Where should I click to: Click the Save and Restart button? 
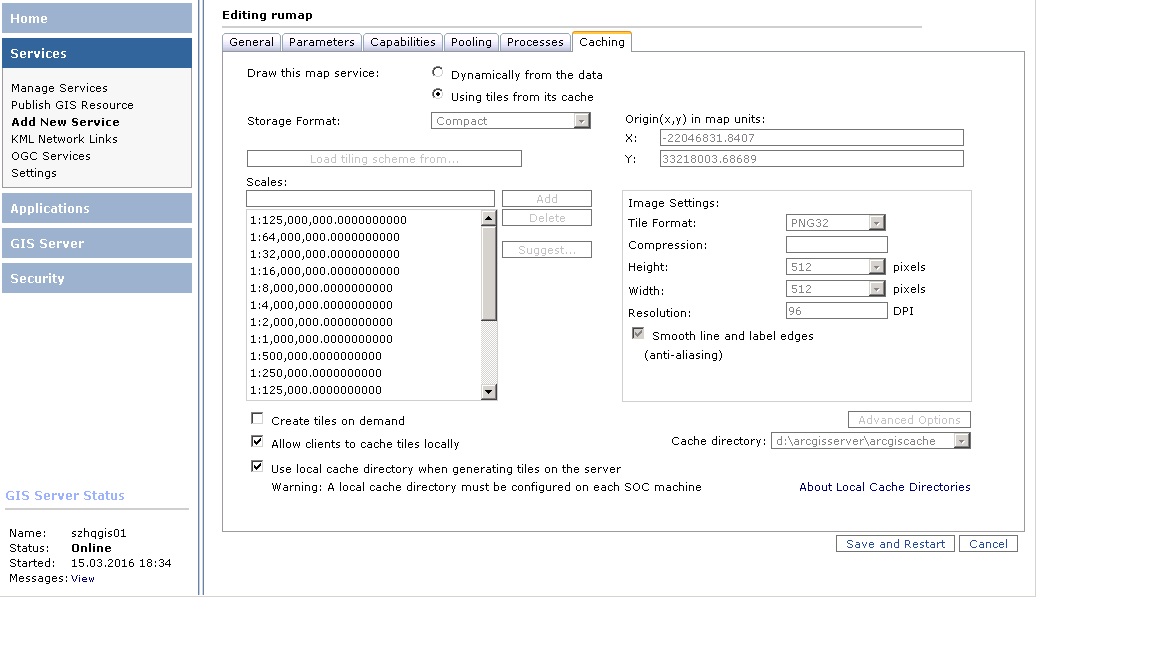pyautogui.click(x=895, y=544)
